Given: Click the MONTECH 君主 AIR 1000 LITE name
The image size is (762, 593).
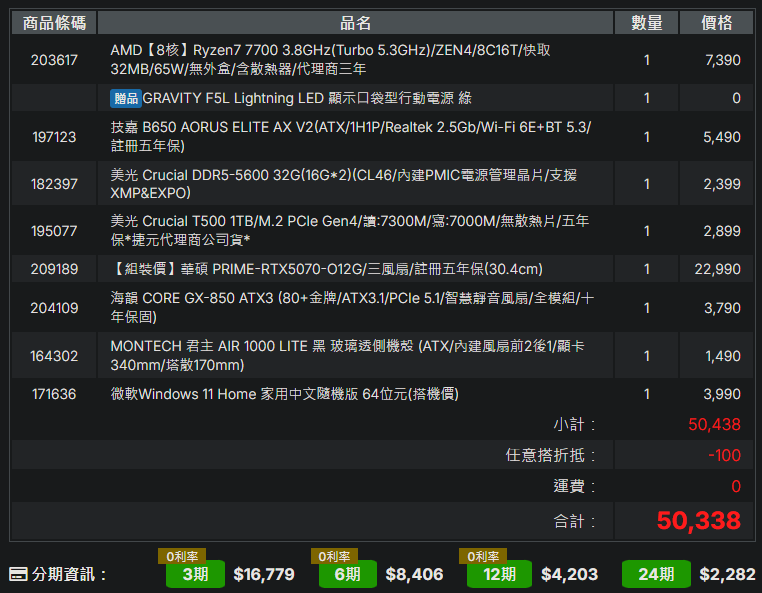Looking at the screenshot, I should pyautogui.click(x=347, y=355).
